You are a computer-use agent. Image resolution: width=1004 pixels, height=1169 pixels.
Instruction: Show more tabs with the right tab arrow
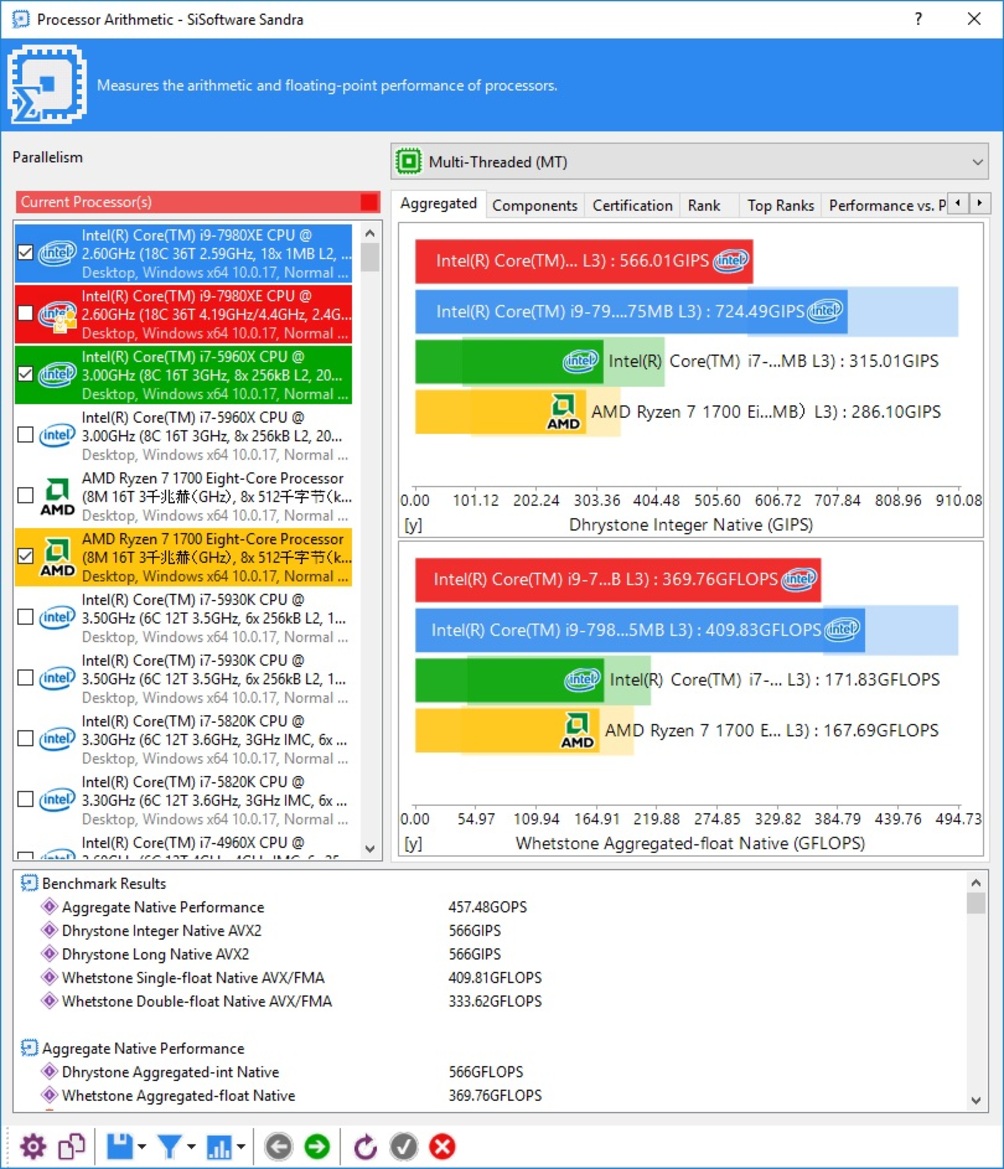[x=979, y=203]
